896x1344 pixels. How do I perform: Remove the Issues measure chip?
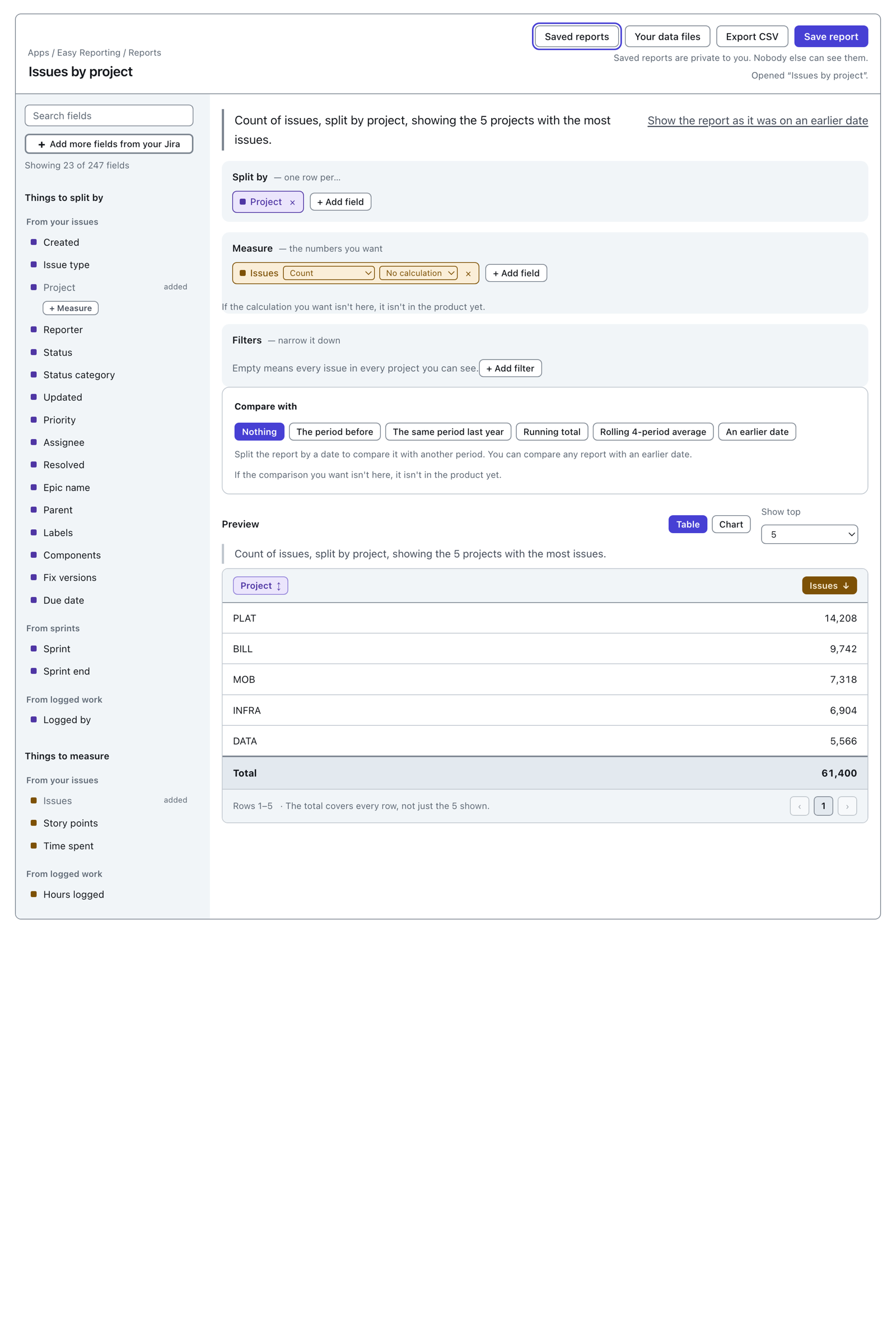click(x=468, y=274)
